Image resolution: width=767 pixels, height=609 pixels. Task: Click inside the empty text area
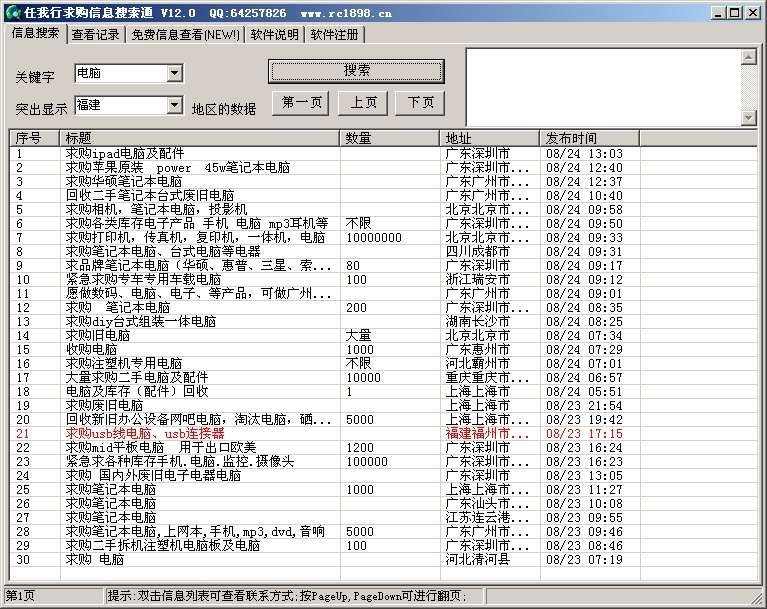click(604, 87)
